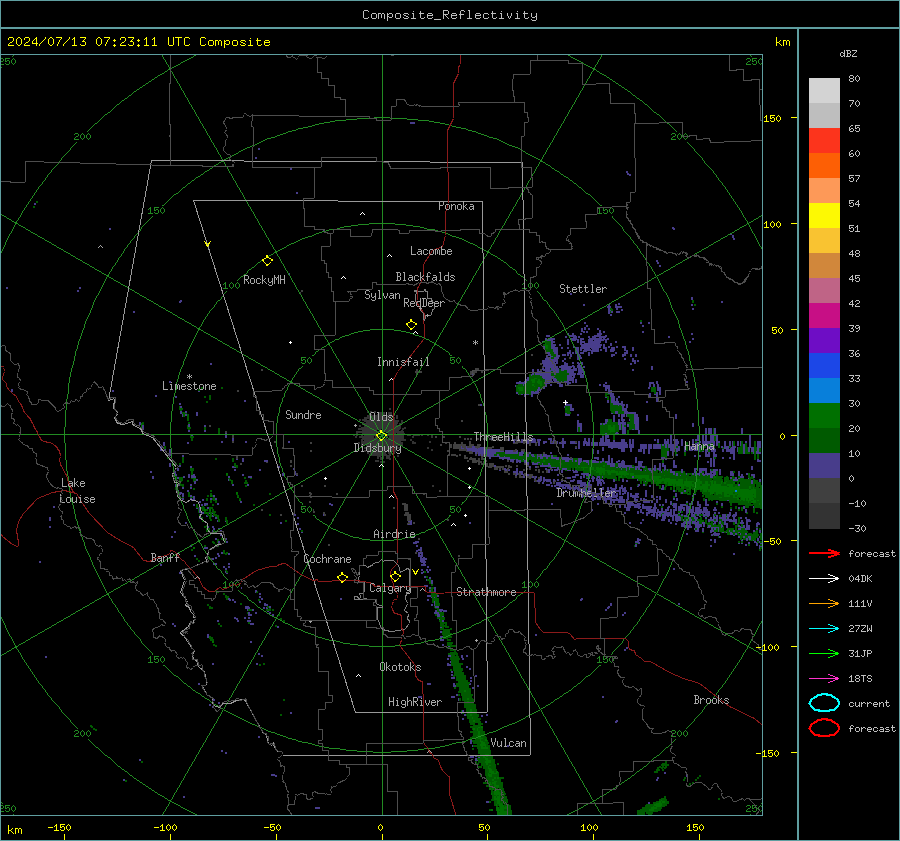
Task: Click the red forecast ellipse icon
Action: click(824, 728)
